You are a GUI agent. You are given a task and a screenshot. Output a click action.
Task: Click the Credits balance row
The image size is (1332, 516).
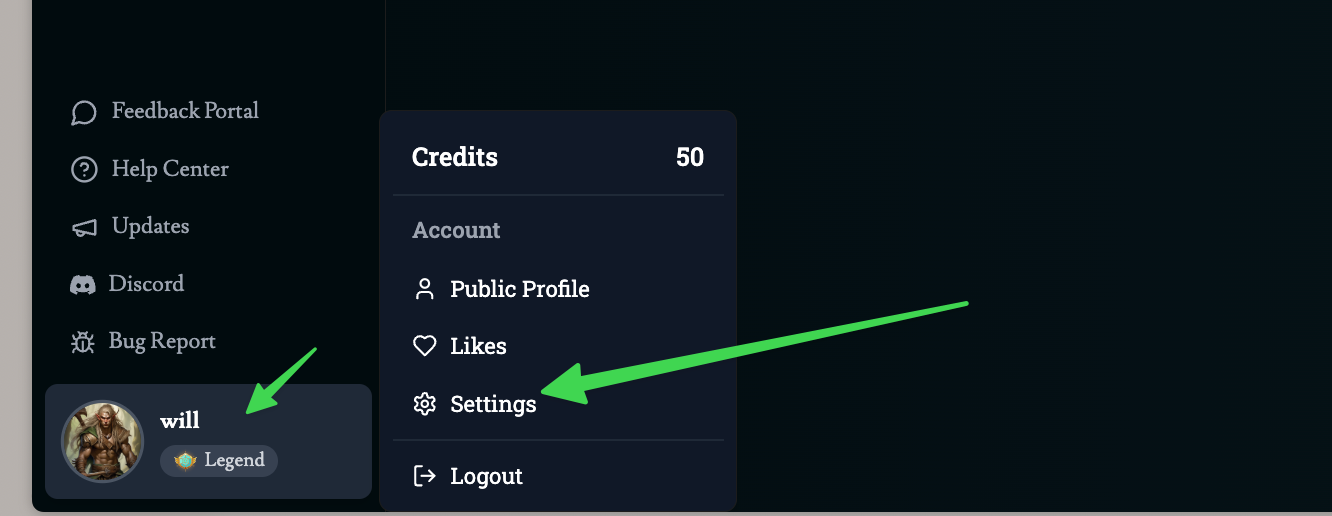557,157
